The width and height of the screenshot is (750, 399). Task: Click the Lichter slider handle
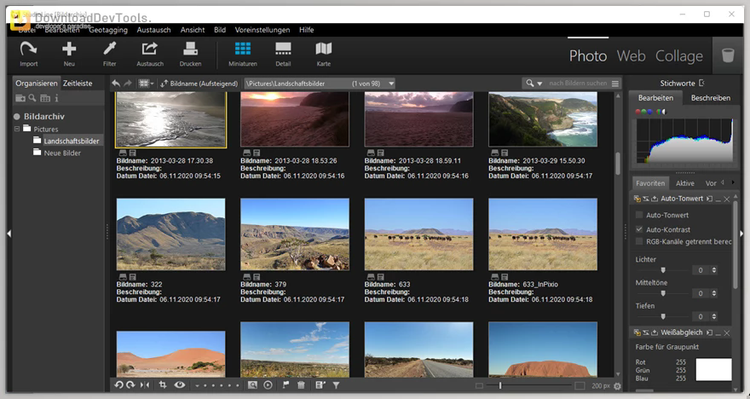(663, 270)
